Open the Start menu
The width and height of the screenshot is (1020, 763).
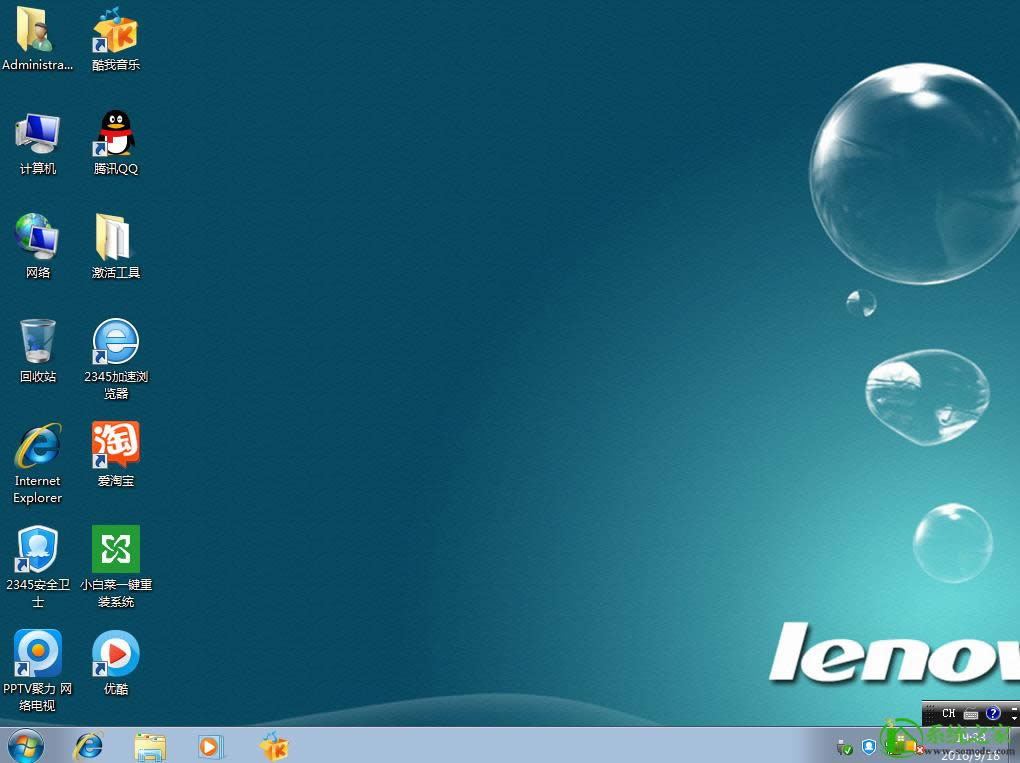[x=25, y=746]
